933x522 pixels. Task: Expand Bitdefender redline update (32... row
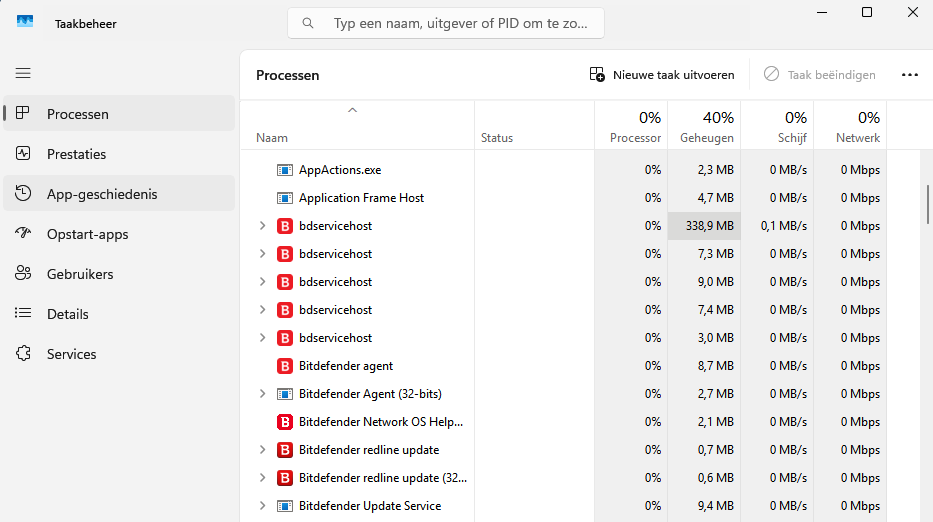(x=262, y=477)
